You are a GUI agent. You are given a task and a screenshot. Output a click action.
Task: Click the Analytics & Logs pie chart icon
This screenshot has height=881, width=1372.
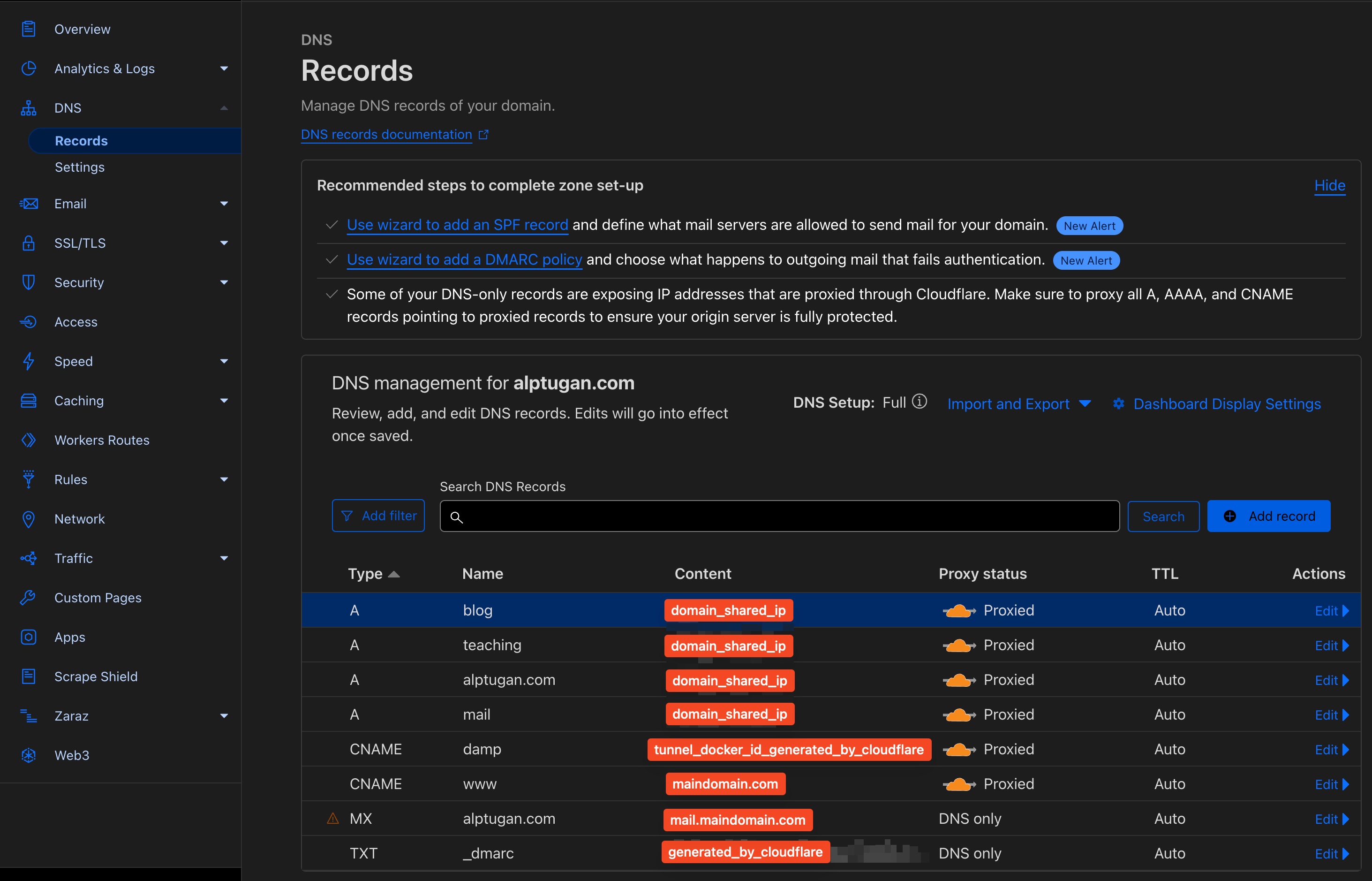(x=29, y=68)
